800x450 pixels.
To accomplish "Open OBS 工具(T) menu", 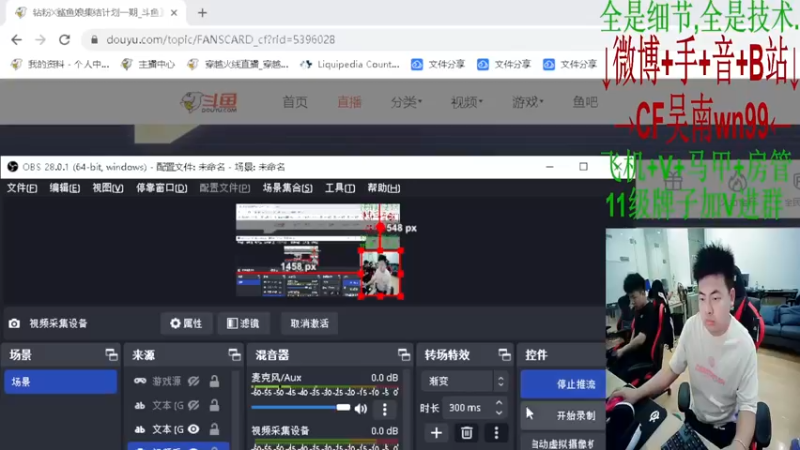I will point(340,188).
